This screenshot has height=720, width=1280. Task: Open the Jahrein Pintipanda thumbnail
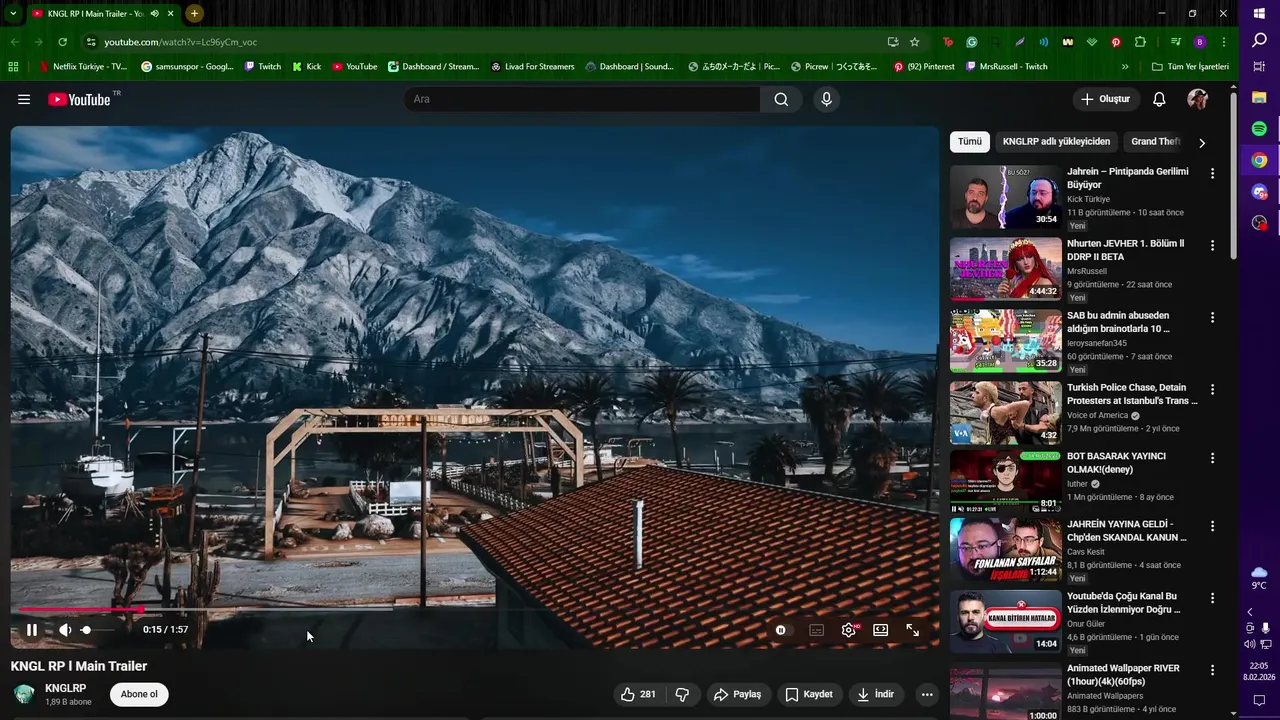point(1005,197)
